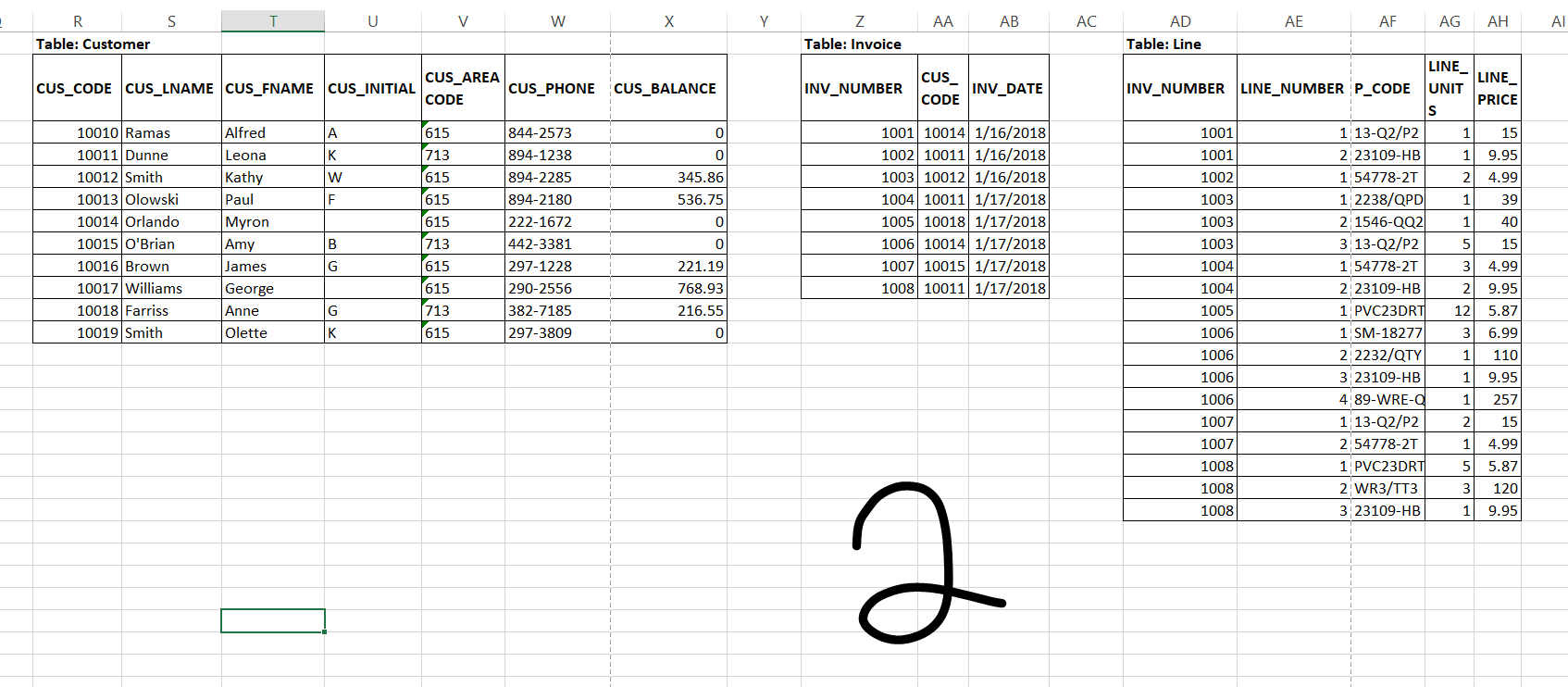Select the CUS_BALANCE header cell
The width and height of the screenshot is (1568, 687).
[668, 88]
